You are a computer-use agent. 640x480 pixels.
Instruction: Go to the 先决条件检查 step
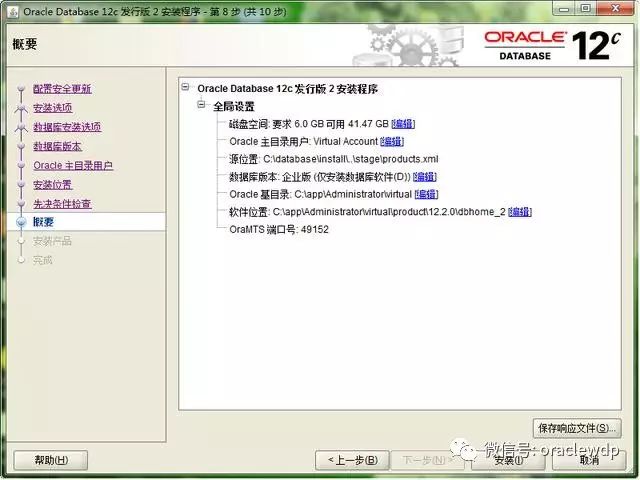tap(62, 204)
